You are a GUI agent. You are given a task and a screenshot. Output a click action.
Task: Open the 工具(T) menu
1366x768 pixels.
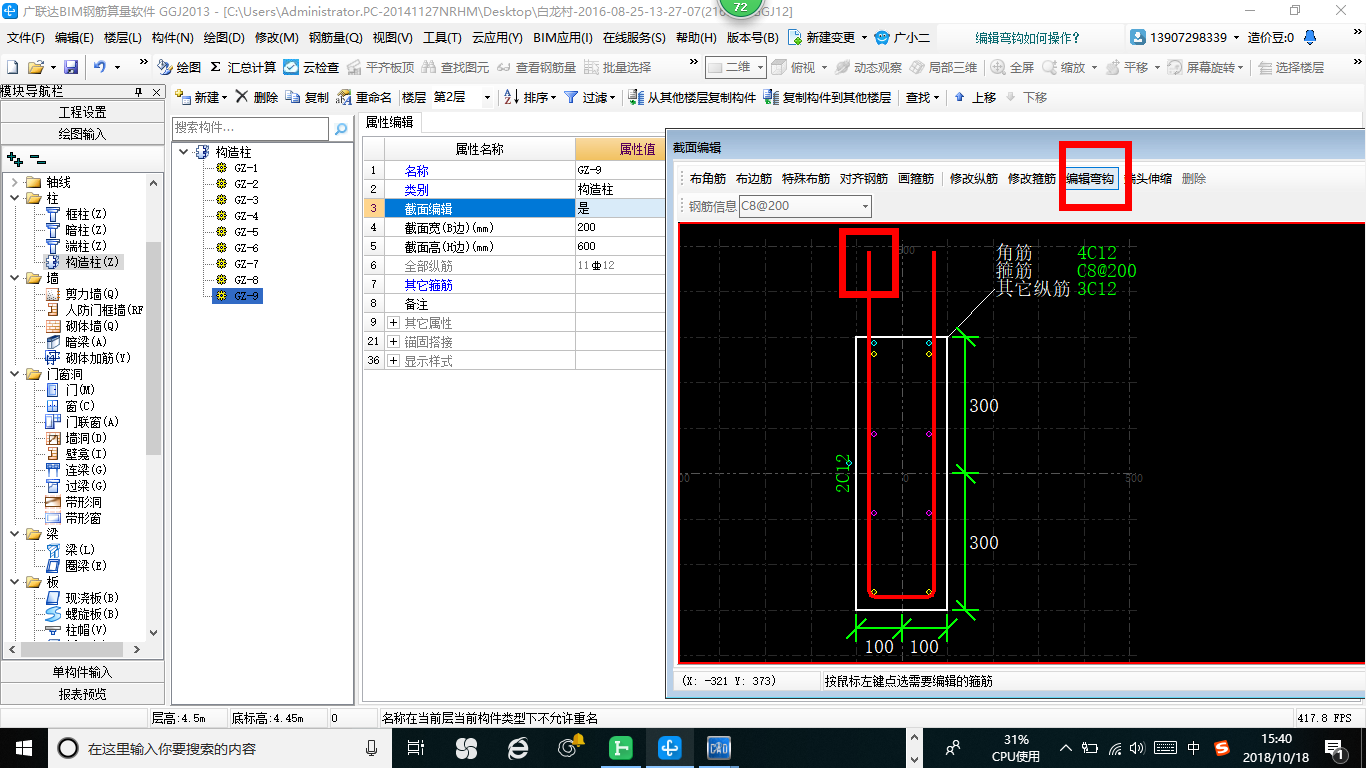tap(442, 38)
